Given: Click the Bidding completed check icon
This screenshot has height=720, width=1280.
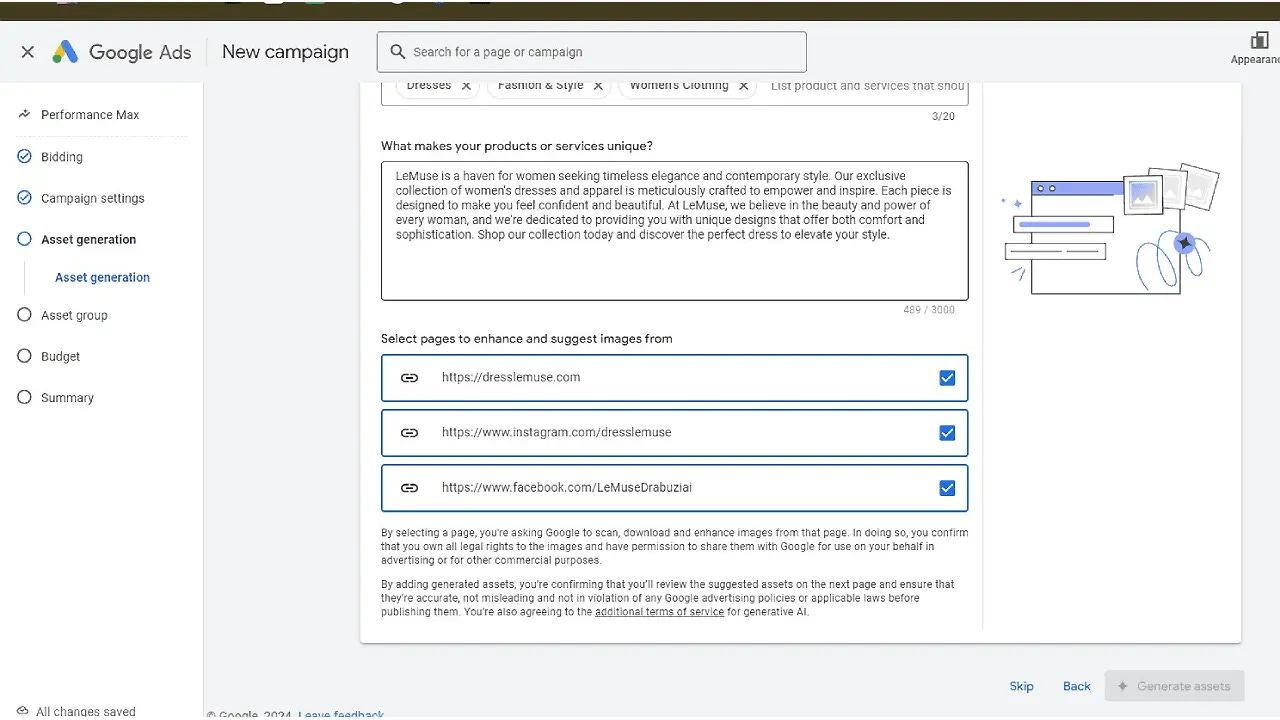Looking at the screenshot, I should (25, 156).
